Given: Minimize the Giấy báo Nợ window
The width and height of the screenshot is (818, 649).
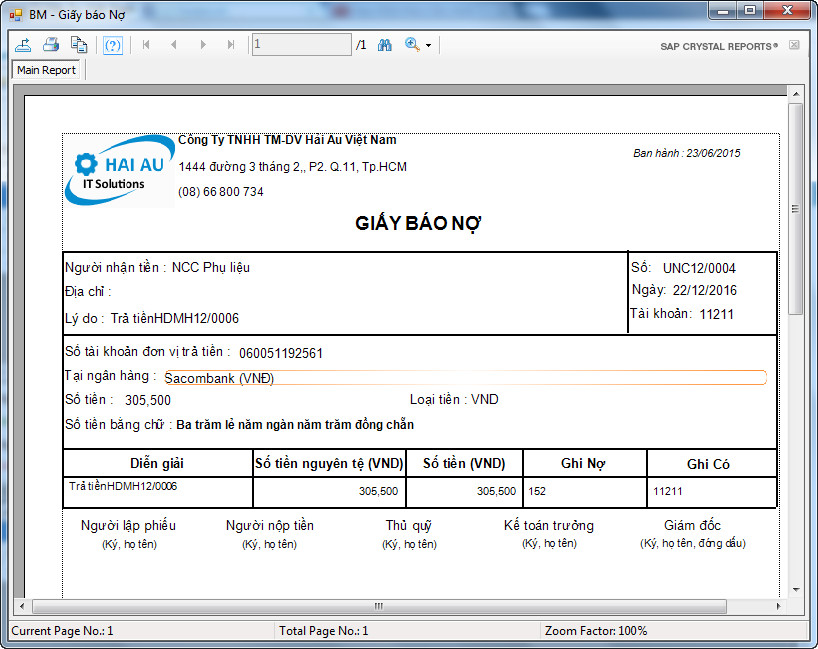Looking at the screenshot, I should pyautogui.click(x=723, y=10).
